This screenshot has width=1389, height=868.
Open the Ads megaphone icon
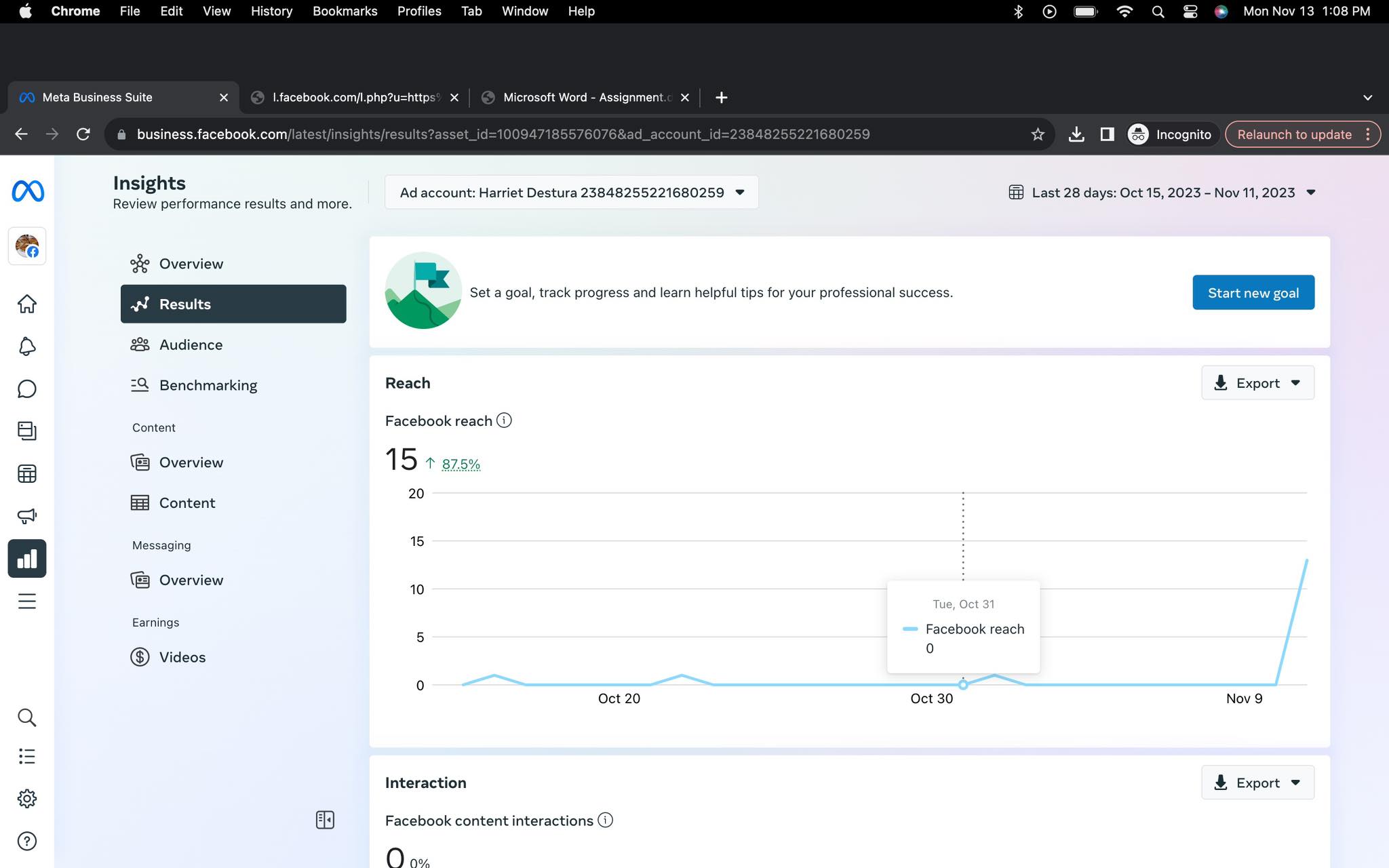[x=27, y=516]
